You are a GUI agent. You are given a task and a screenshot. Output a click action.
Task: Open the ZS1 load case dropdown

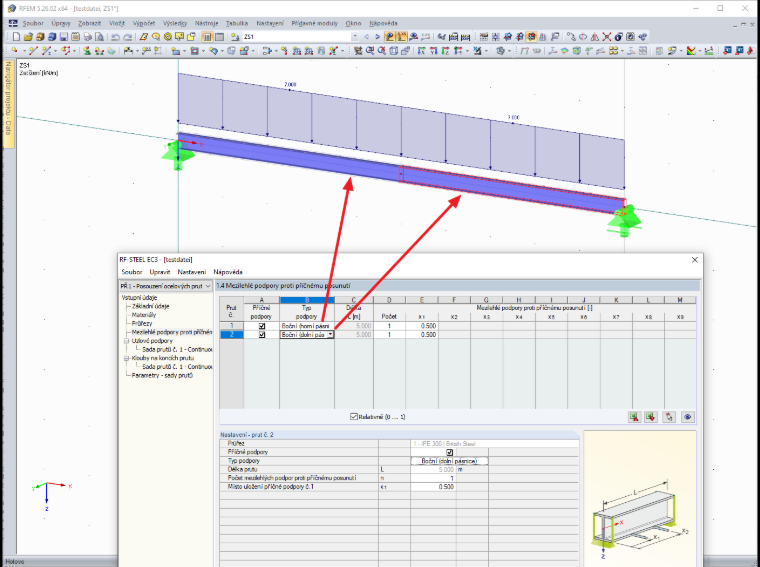[355, 37]
